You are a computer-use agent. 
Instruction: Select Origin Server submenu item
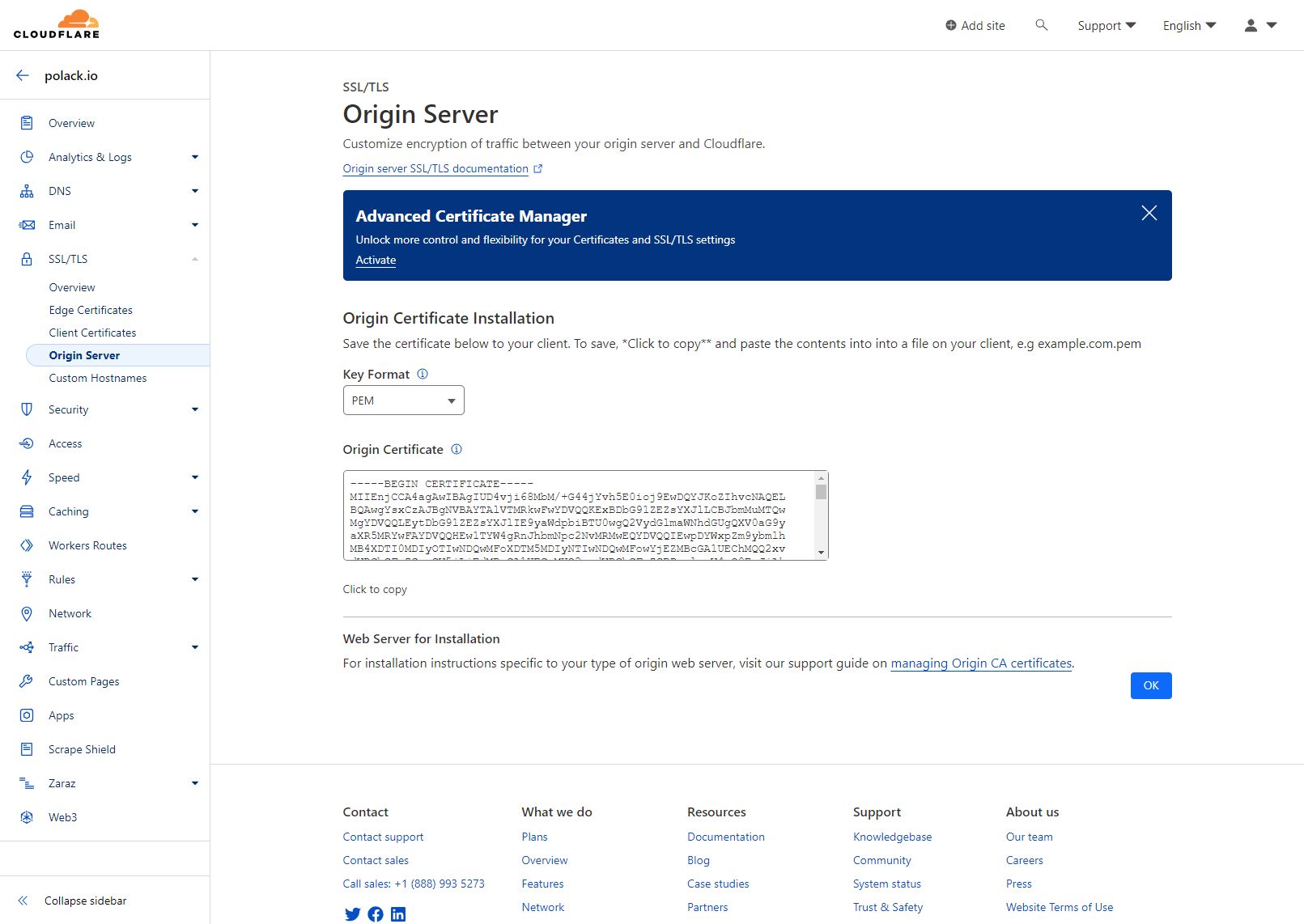(117, 355)
